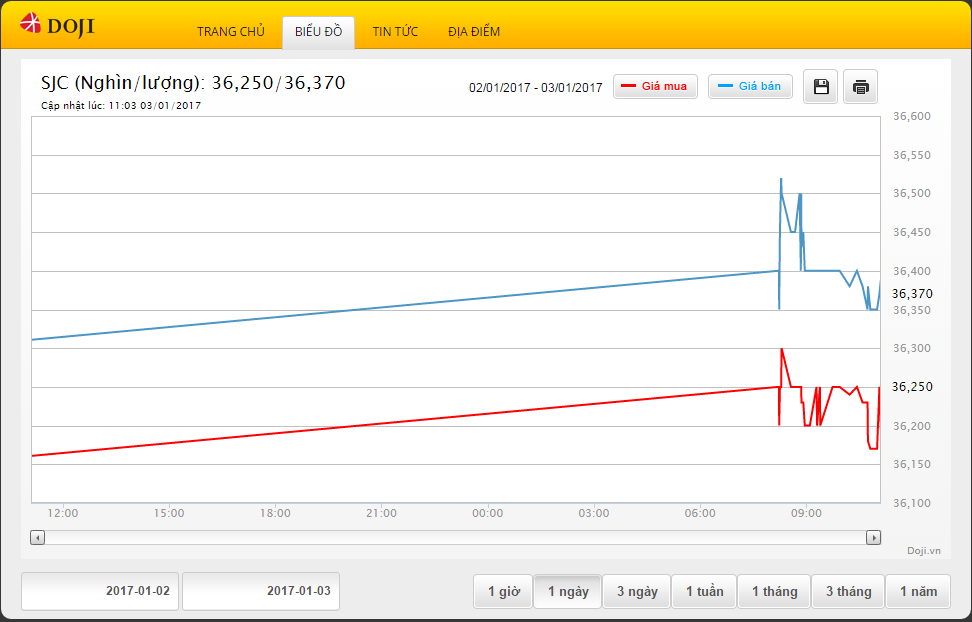Screen dimensions: 972x622
Task: Select the 1 ngày time range
Action: click(568, 592)
